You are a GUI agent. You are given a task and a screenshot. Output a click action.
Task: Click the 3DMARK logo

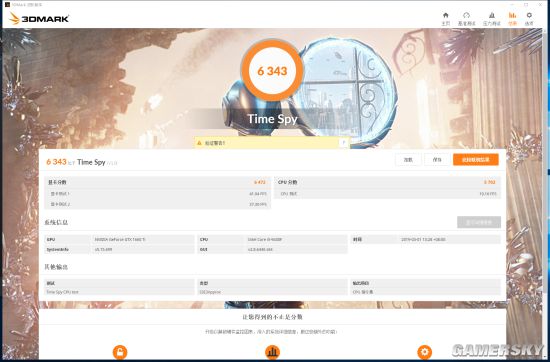coord(39,19)
